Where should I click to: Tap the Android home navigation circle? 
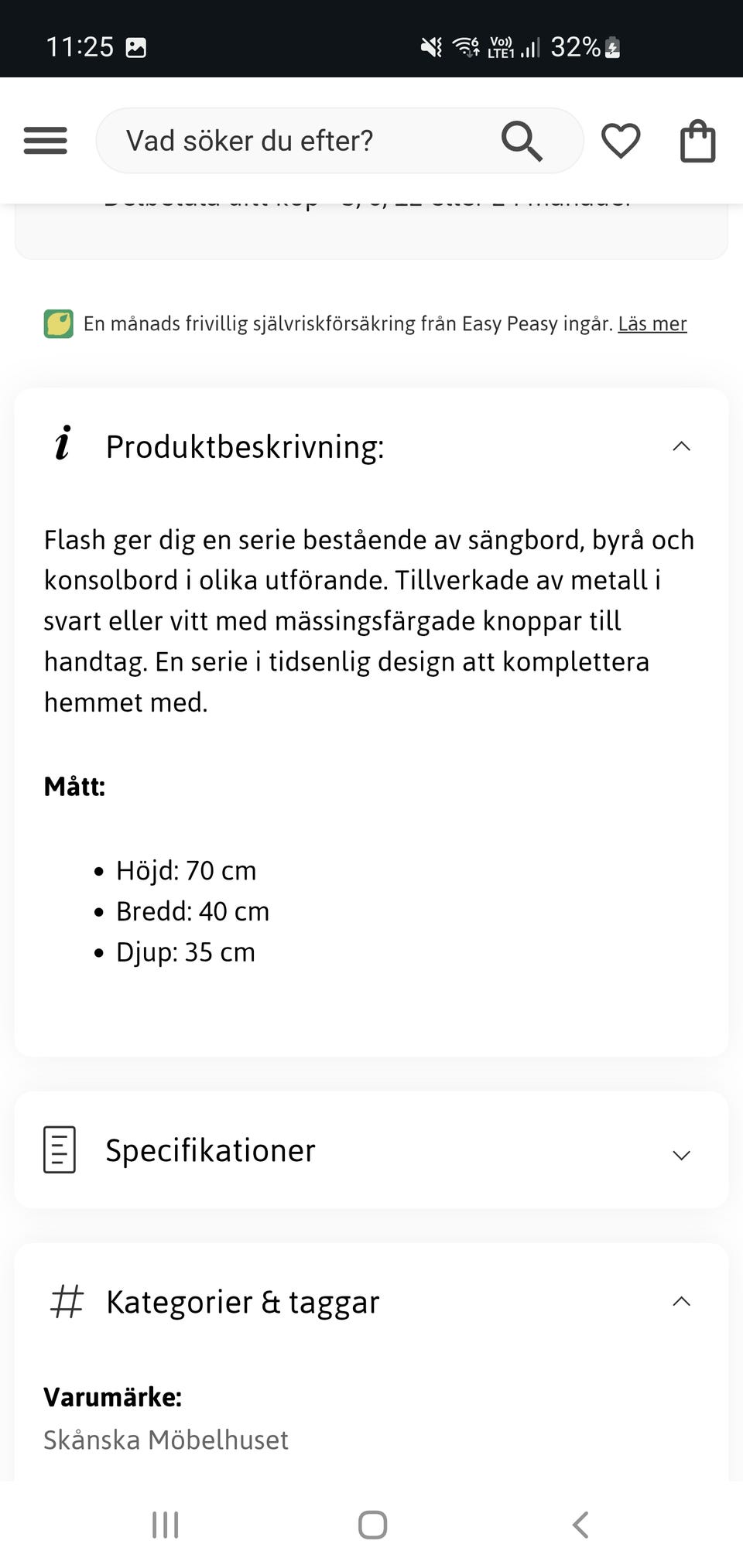[372, 1525]
